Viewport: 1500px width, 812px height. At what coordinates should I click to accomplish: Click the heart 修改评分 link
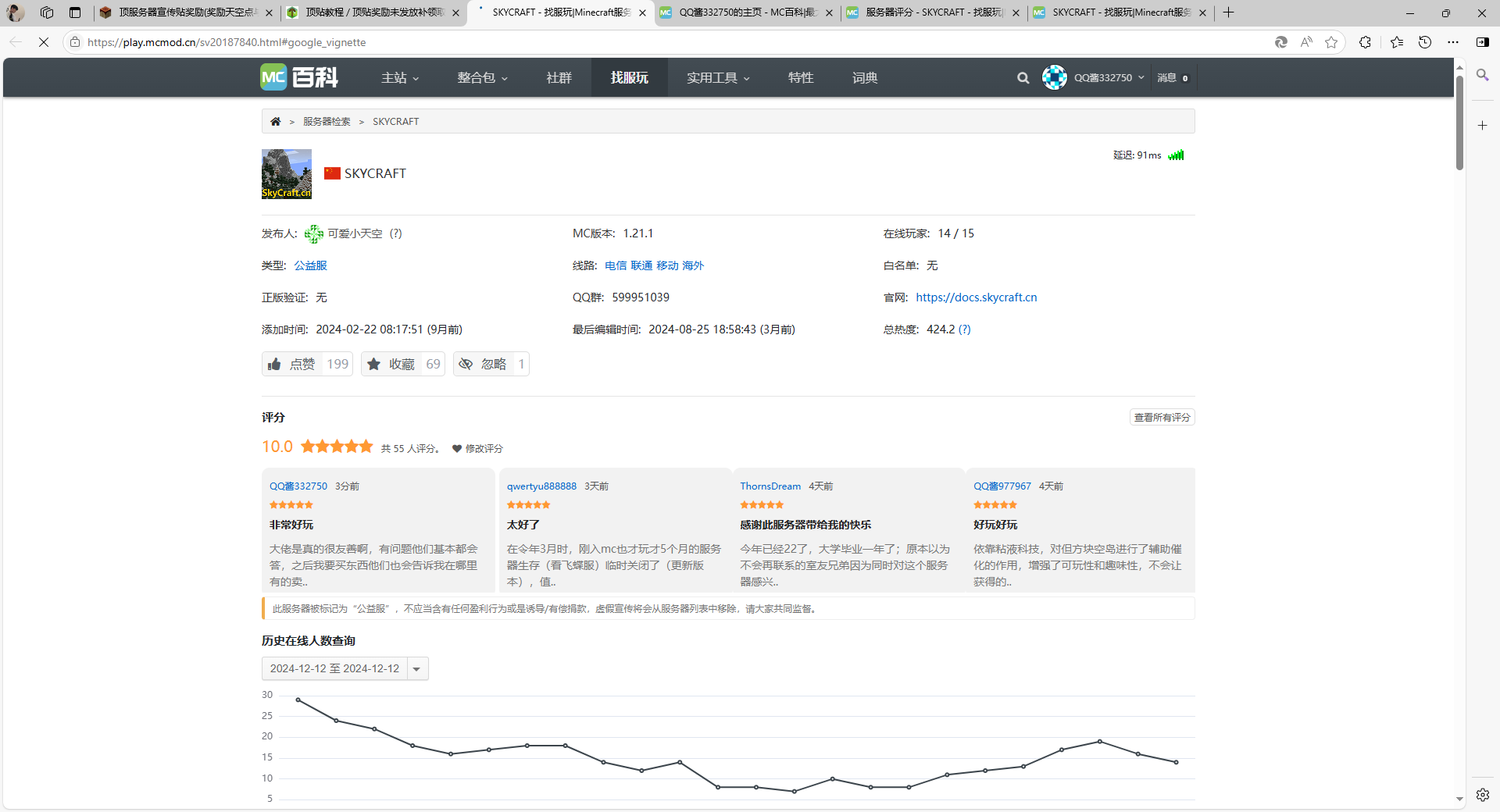pyautogui.click(x=477, y=448)
